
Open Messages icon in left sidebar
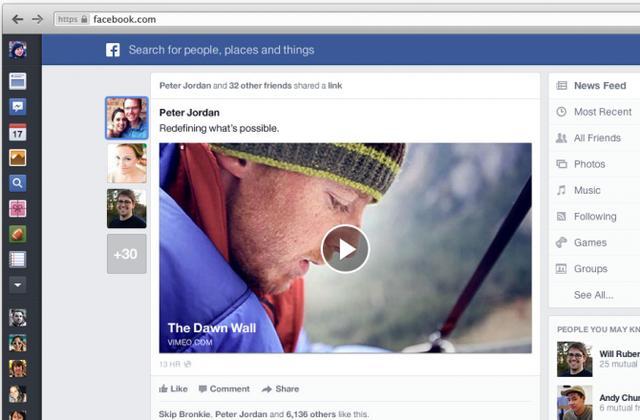pyautogui.click(x=18, y=107)
